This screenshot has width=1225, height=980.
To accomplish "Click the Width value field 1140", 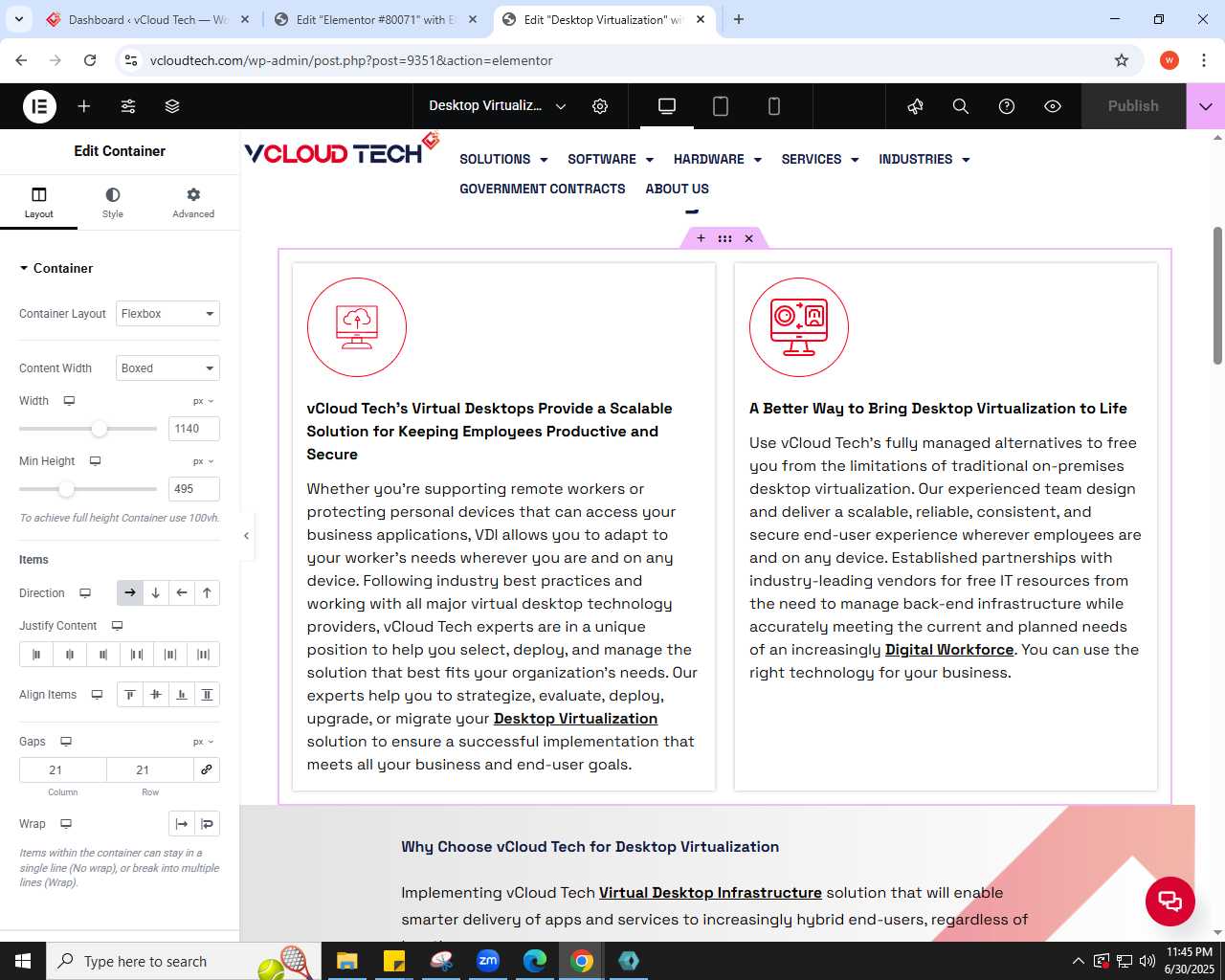I will coord(193,429).
